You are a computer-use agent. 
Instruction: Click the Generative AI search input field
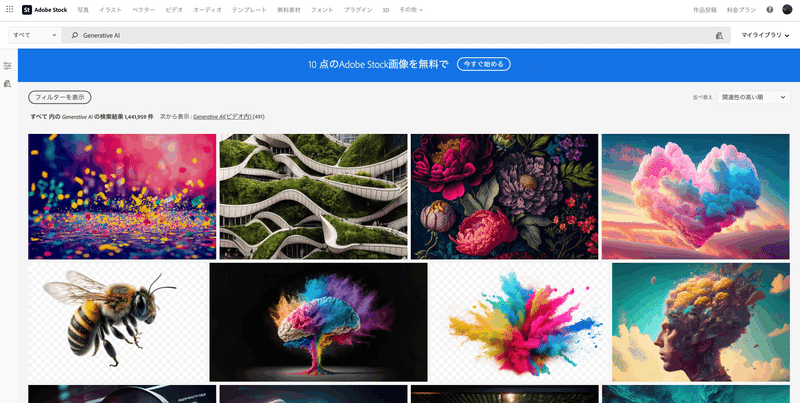(395, 35)
